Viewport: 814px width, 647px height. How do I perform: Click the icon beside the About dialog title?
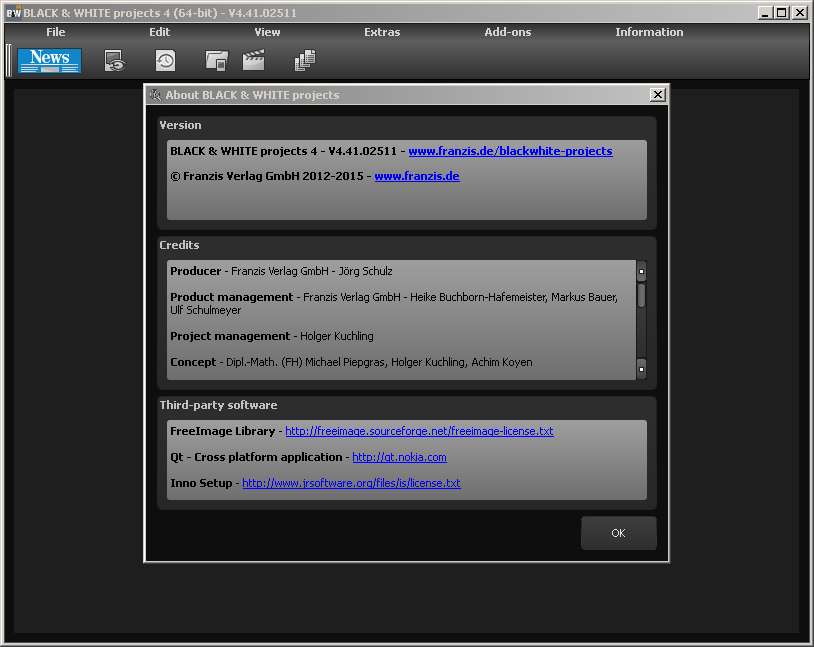[155, 95]
